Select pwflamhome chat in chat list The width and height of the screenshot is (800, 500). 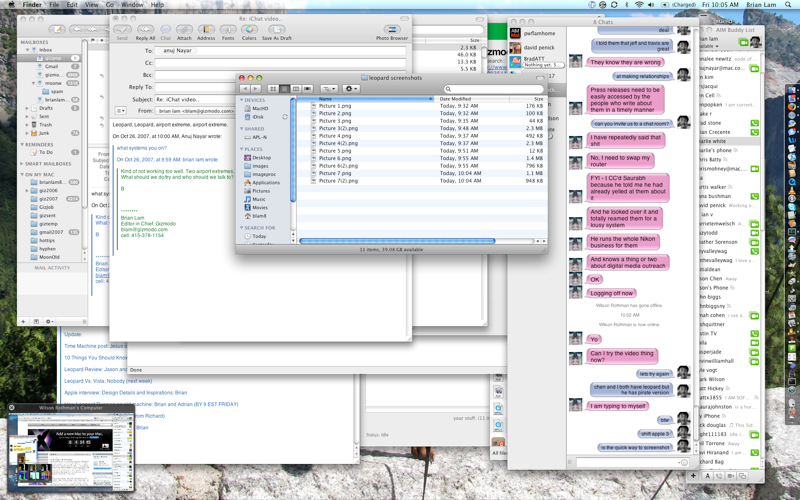click(x=537, y=33)
